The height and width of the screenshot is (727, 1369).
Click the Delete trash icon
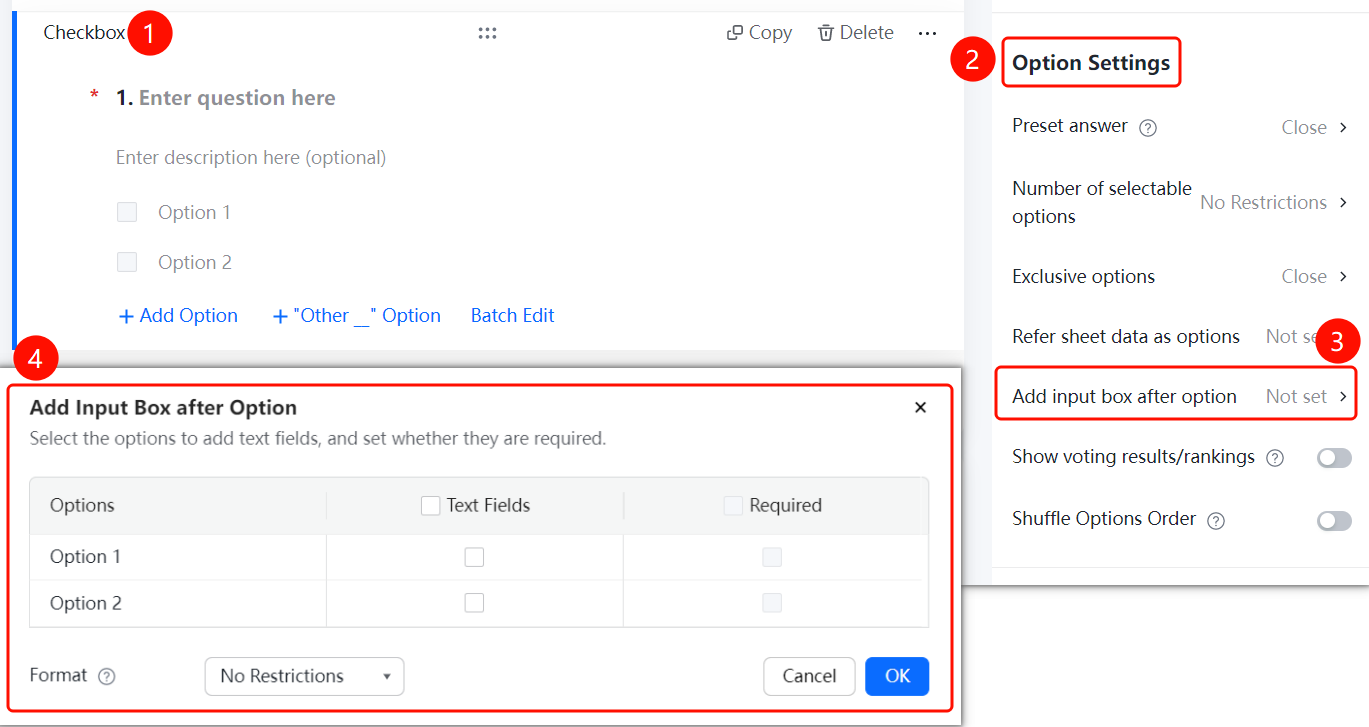[826, 33]
